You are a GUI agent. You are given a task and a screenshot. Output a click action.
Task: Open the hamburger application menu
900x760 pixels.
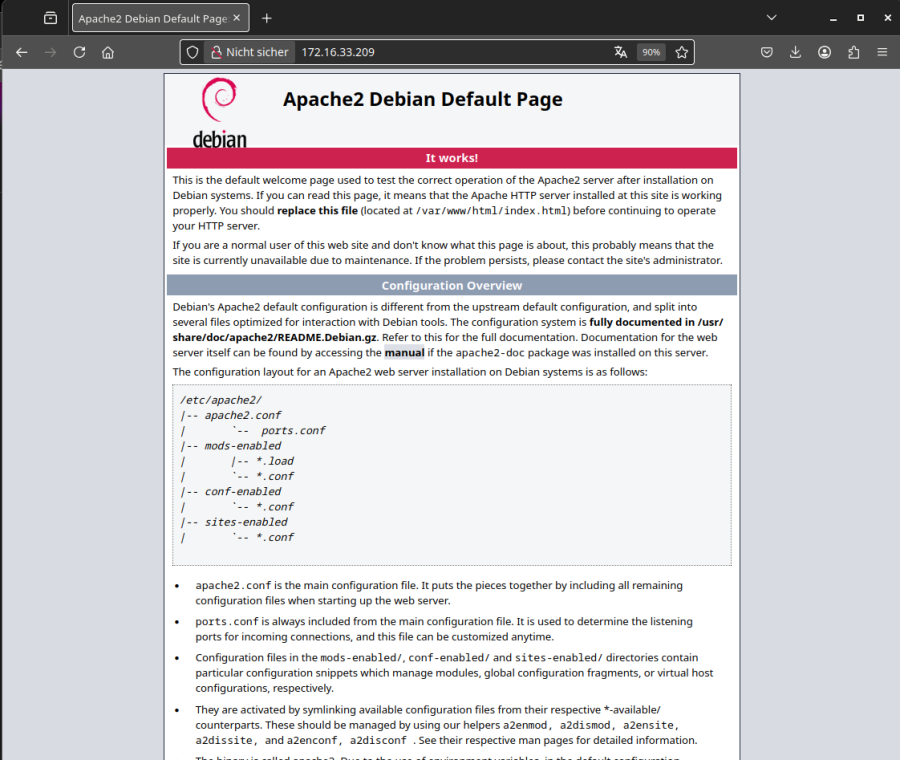point(882,51)
